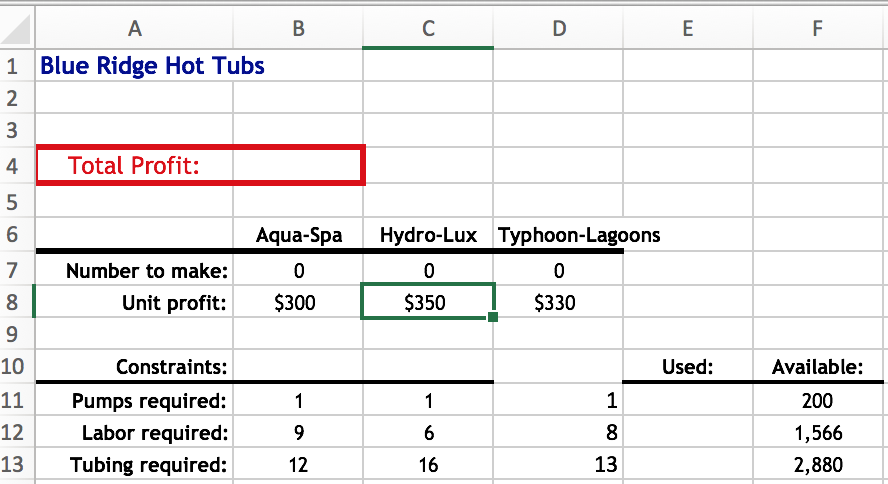Click the Hydro-Lux column label

(428, 234)
